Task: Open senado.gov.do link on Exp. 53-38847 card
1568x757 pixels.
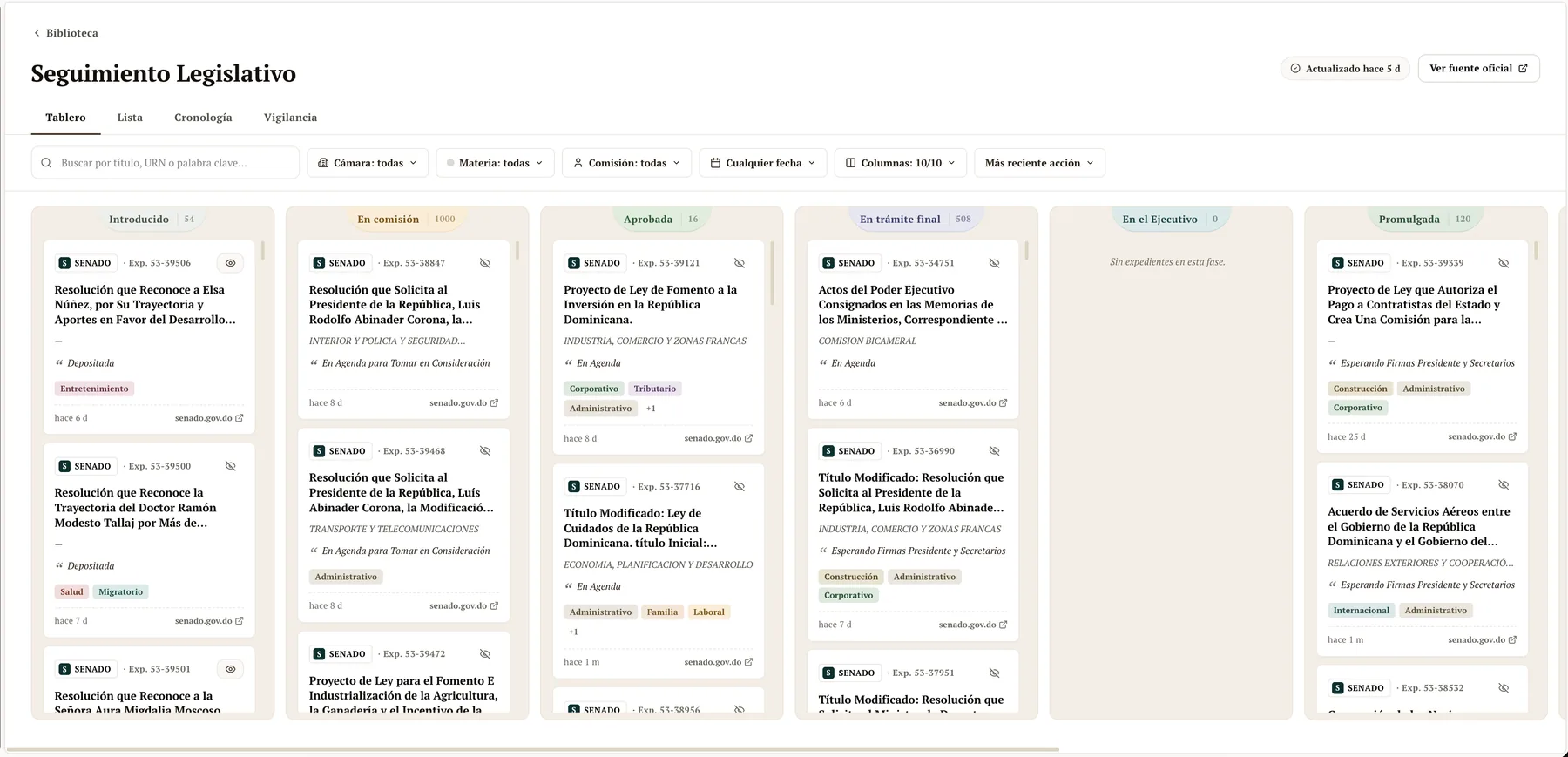Action: pos(463,403)
